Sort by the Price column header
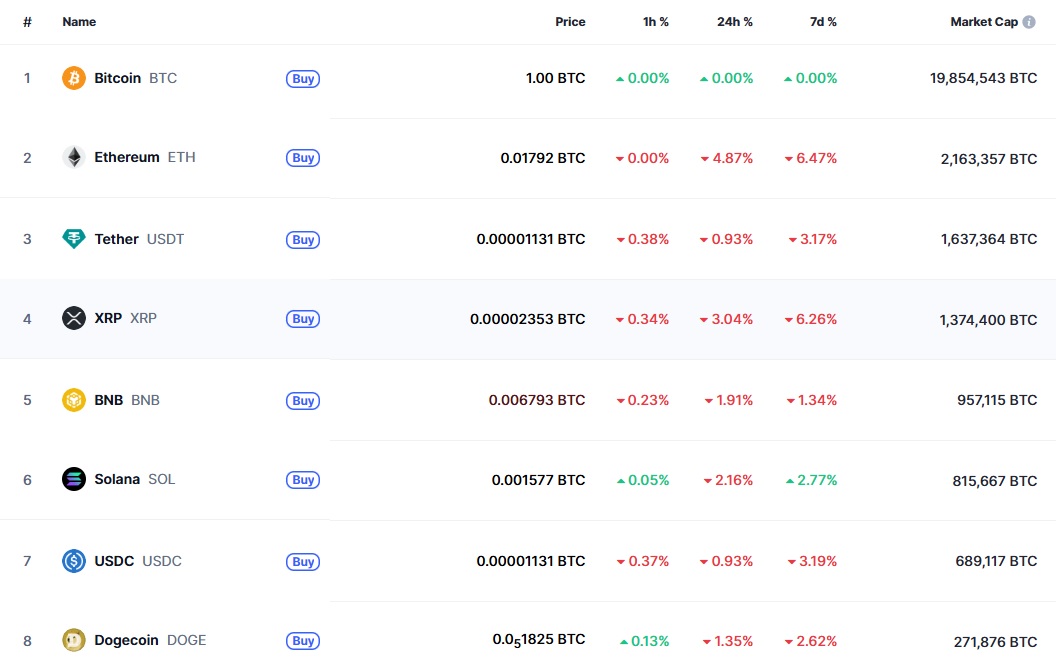1056x665 pixels. coord(570,21)
